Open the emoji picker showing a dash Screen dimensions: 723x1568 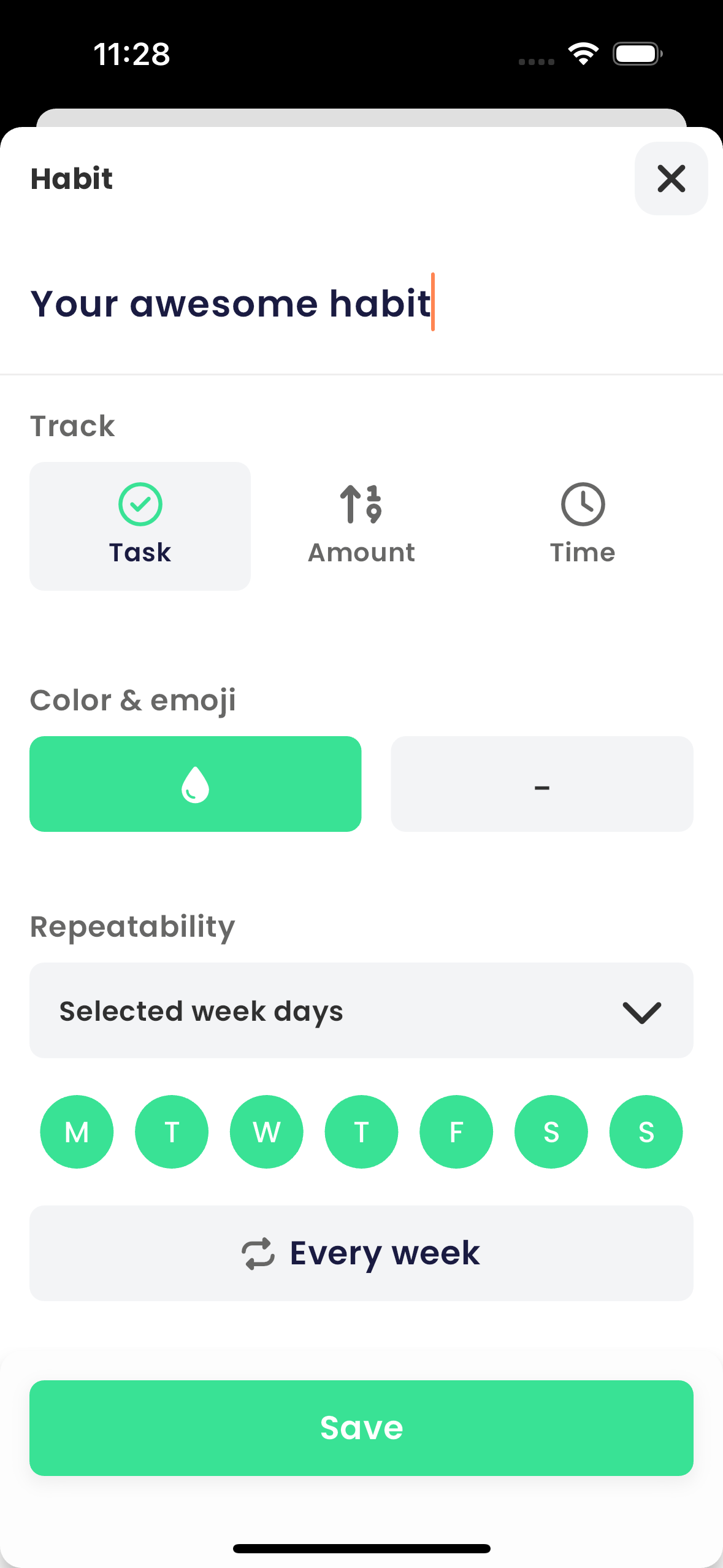(542, 784)
